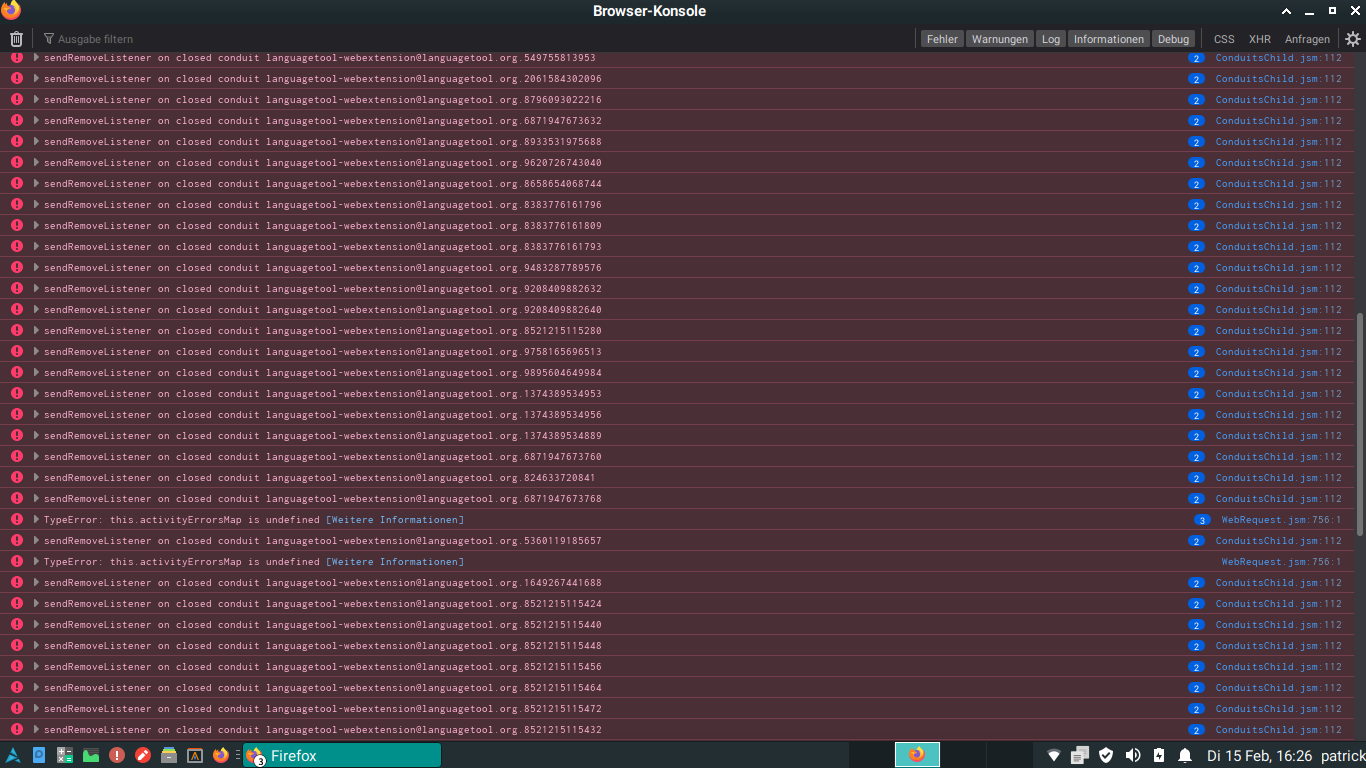Open the notifications bell in tray
The height and width of the screenshot is (768, 1366).
click(x=1185, y=756)
